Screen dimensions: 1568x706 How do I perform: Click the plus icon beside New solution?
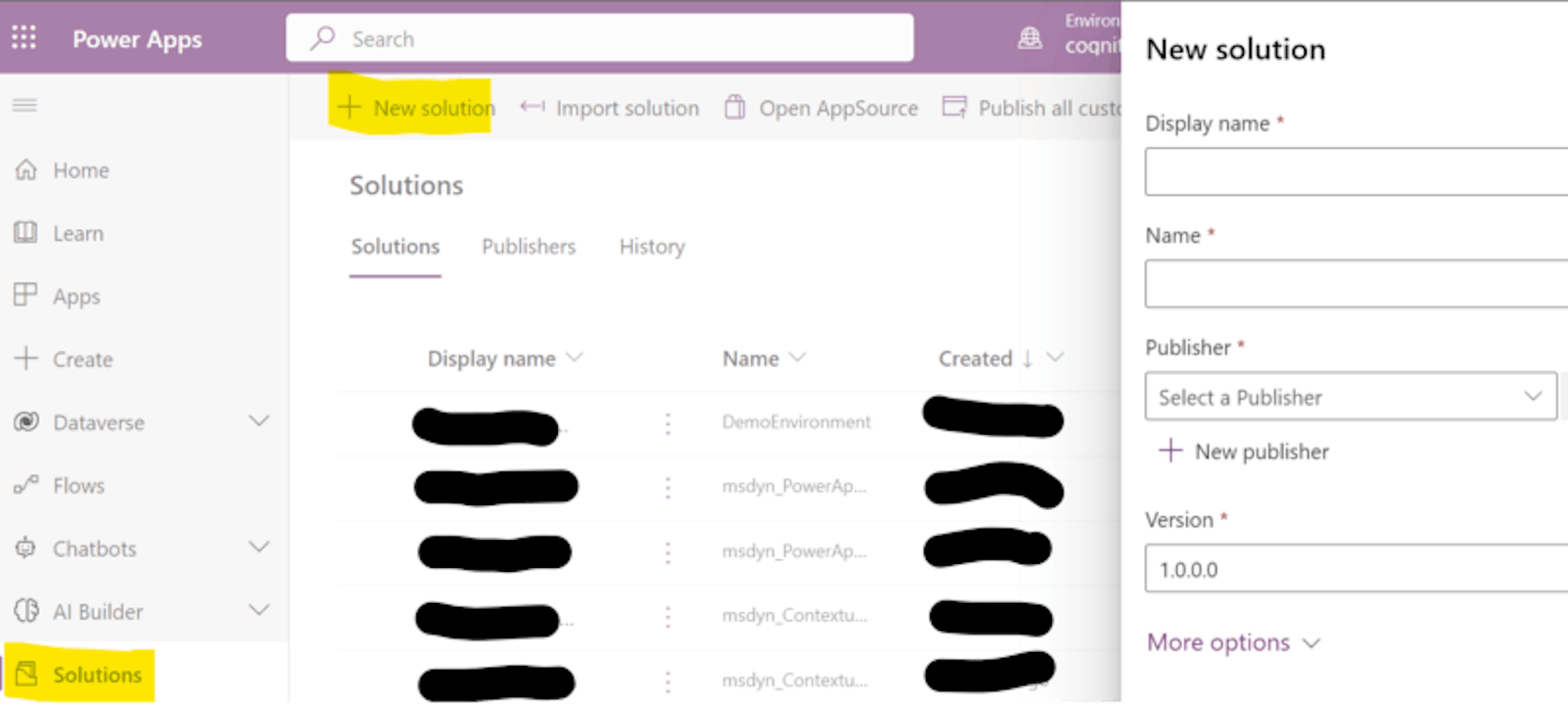[x=350, y=107]
